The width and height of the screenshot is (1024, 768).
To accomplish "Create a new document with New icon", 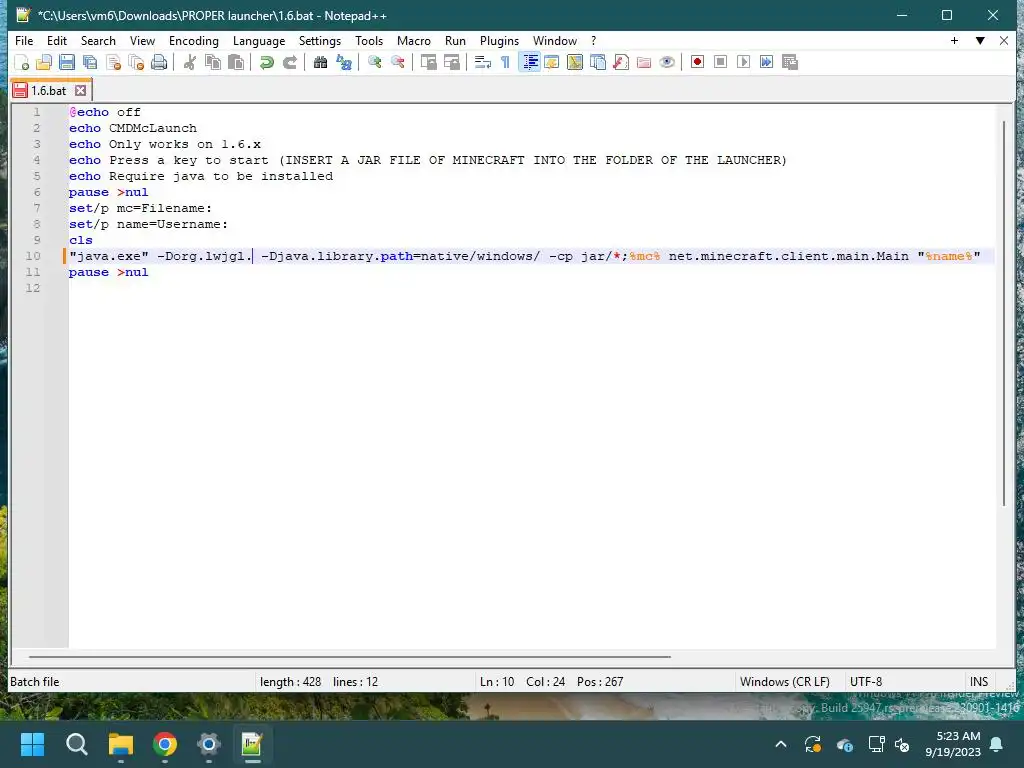I will 22,62.
